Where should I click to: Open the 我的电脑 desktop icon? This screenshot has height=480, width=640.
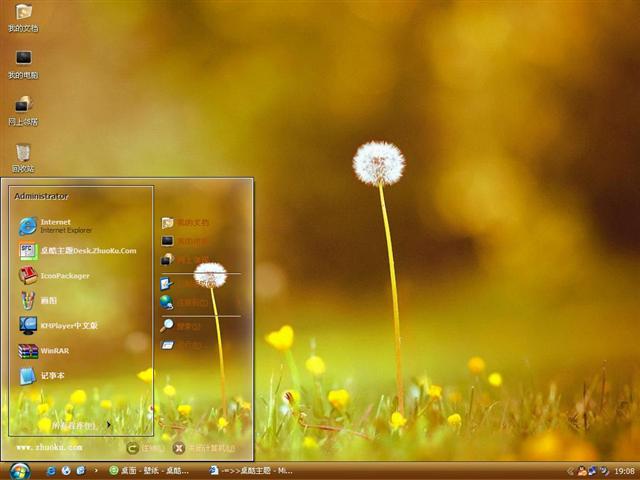[x=23, y=64]
